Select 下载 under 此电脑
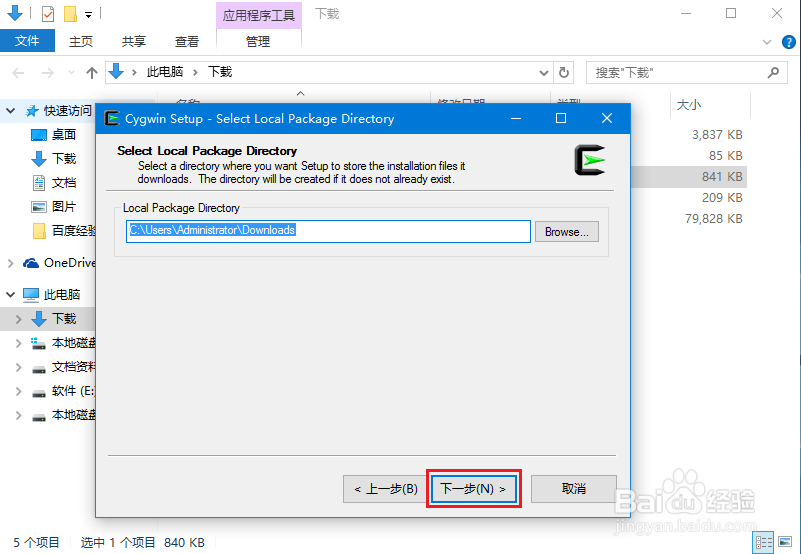801x554 pixels. click(63, 318)
